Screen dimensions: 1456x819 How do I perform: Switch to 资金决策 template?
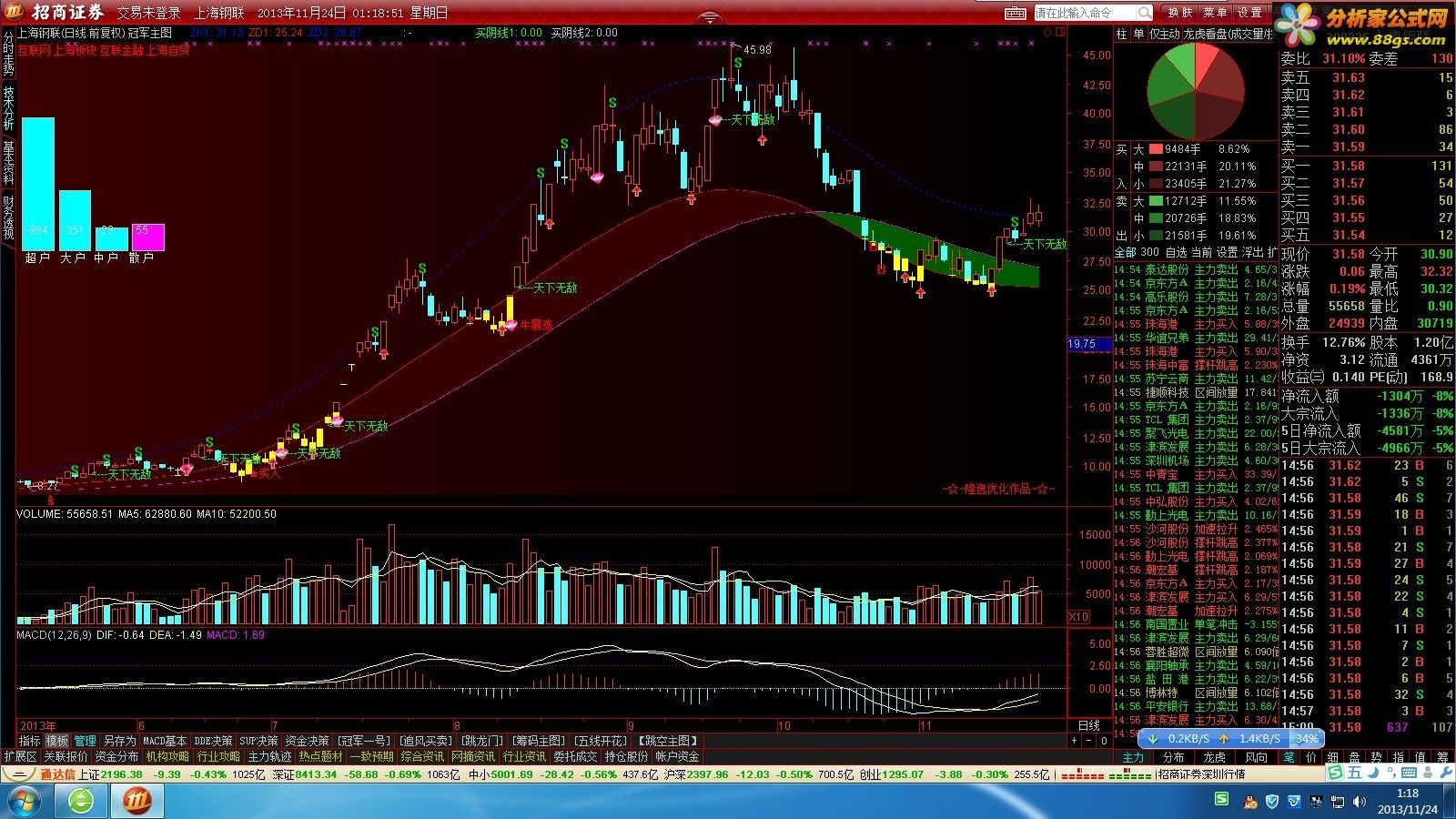tap(307, 741)
